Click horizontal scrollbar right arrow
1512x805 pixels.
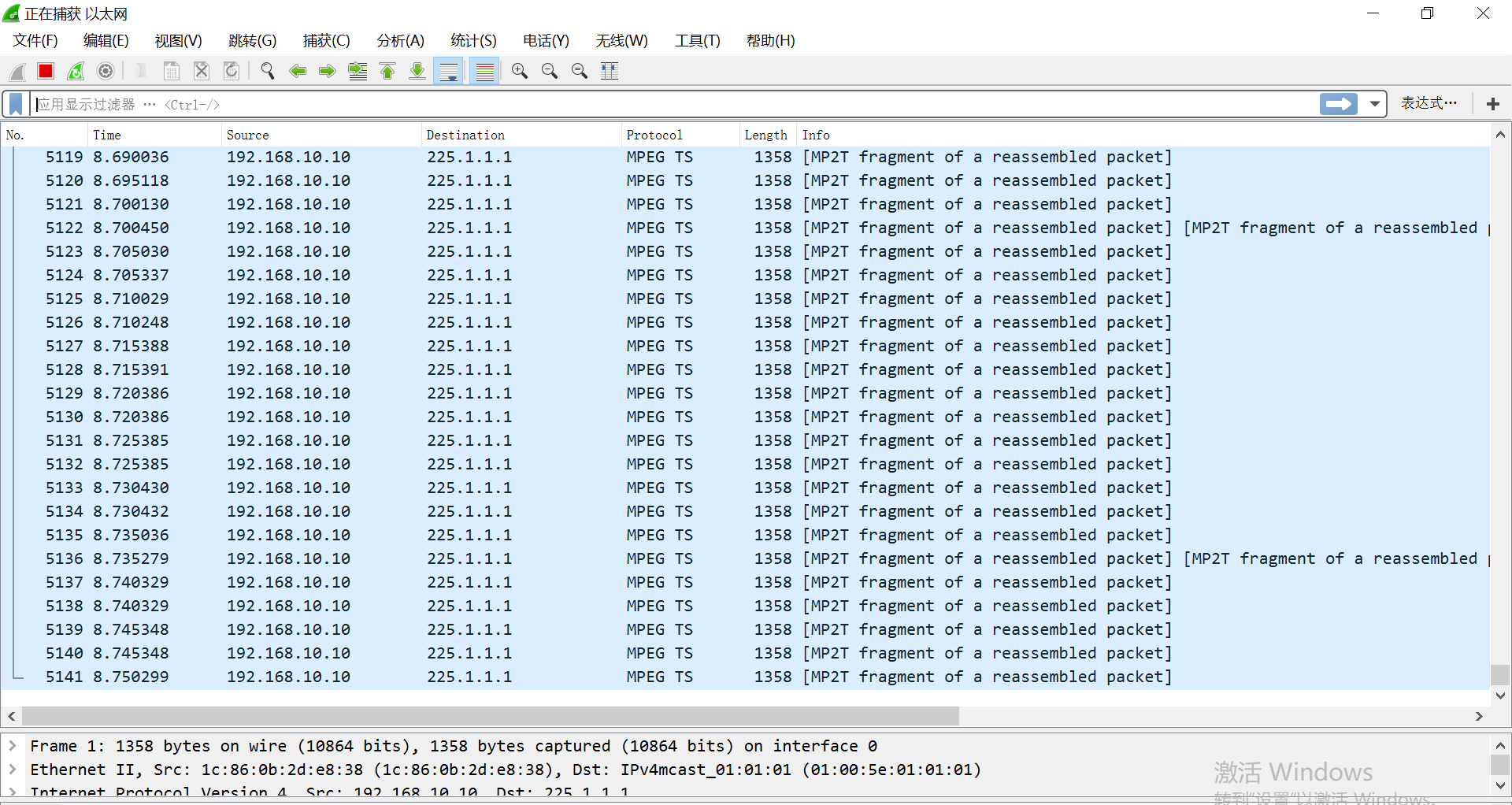point(1479,716)
